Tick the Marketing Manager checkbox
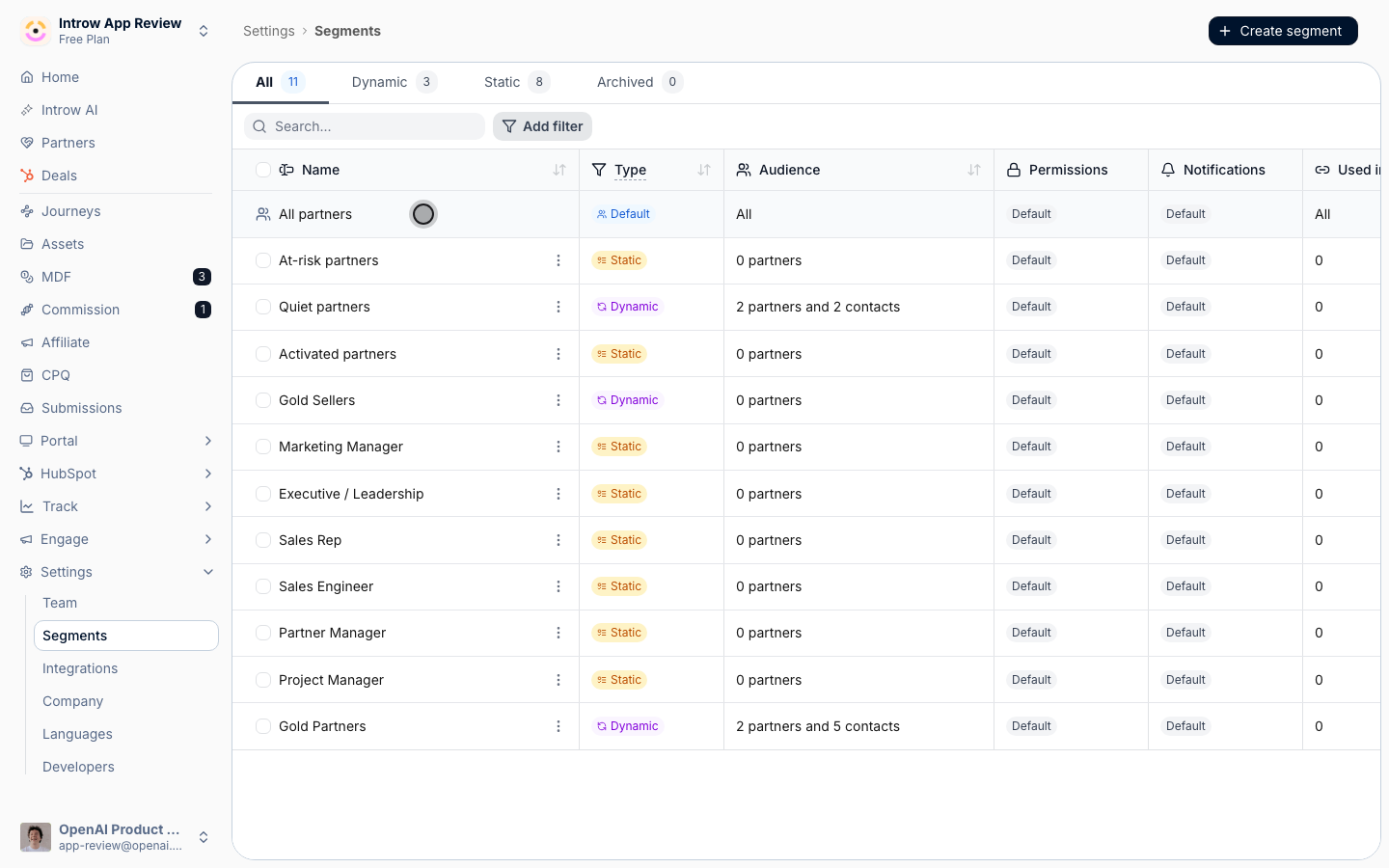 263,447
